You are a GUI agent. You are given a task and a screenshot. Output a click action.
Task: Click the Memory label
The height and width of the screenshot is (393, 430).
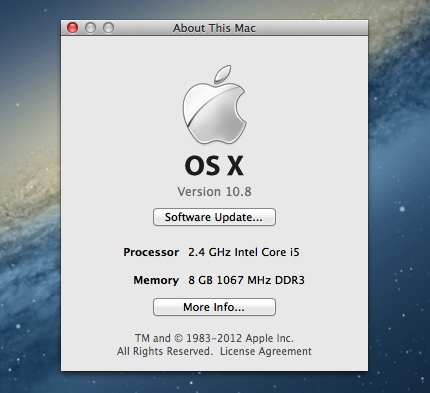pyautogui.click(x=156, y=280)
